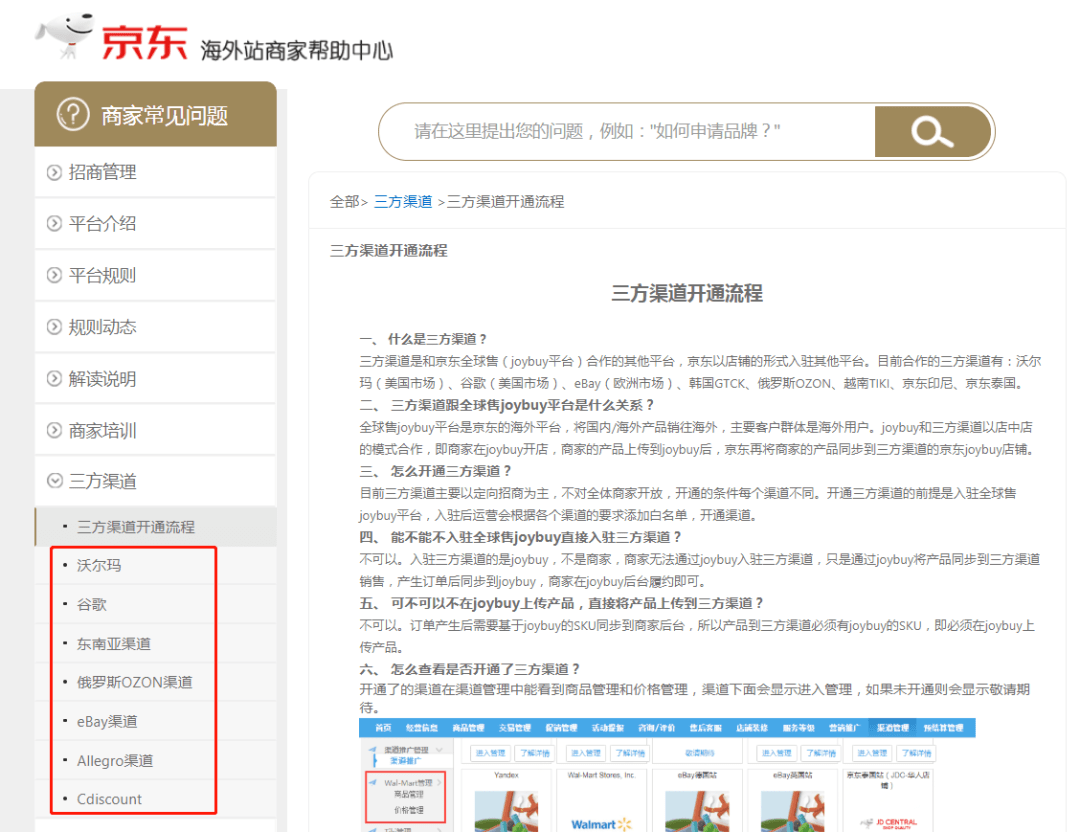Image resolution: width=1080 pixels, height=832 pixels.
Task: Click the JD.com dog mascot logo
Action: click(65, 35)
